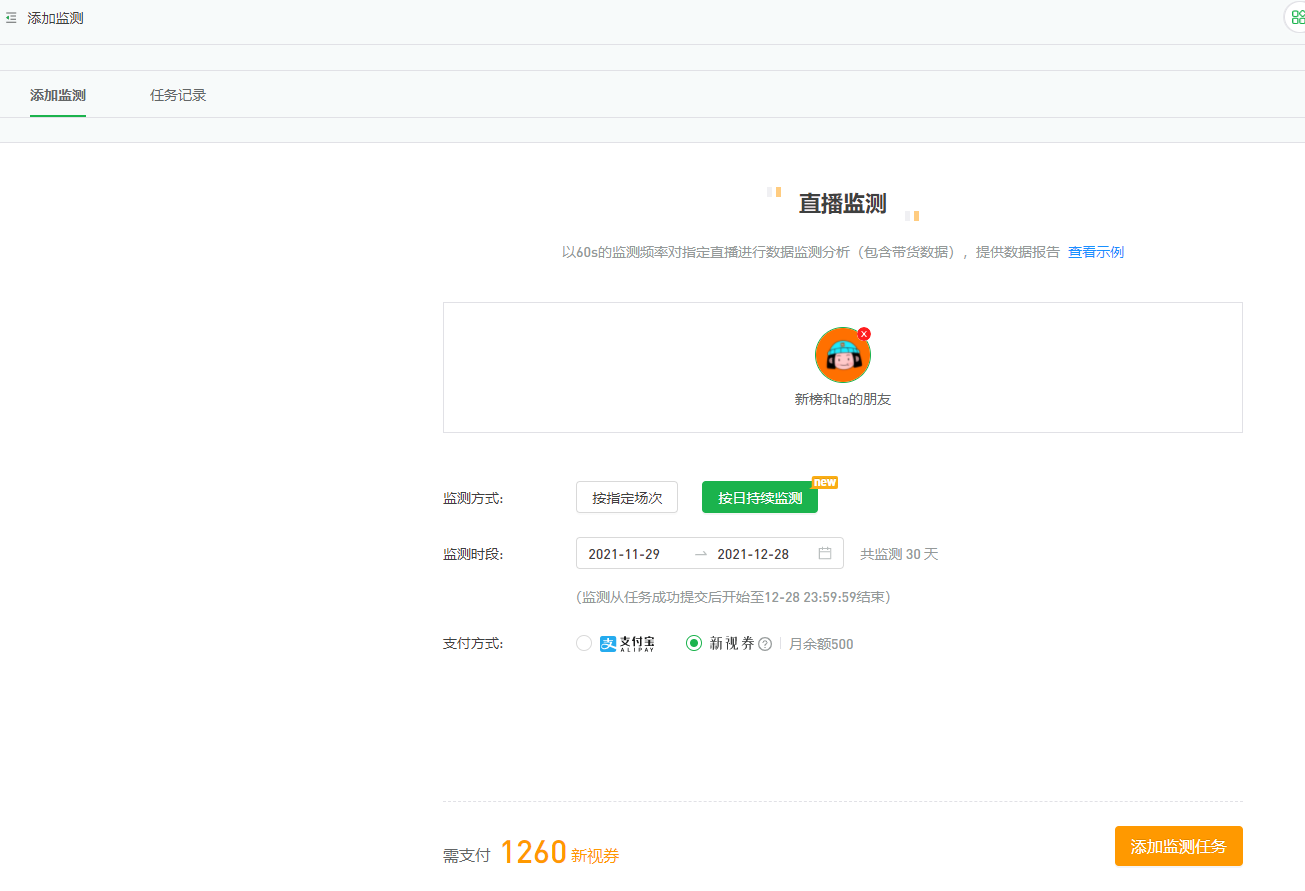Open the calendar icon in date range
The height and width of the screenshot is (891, 1305).
(x=825, y=553)
